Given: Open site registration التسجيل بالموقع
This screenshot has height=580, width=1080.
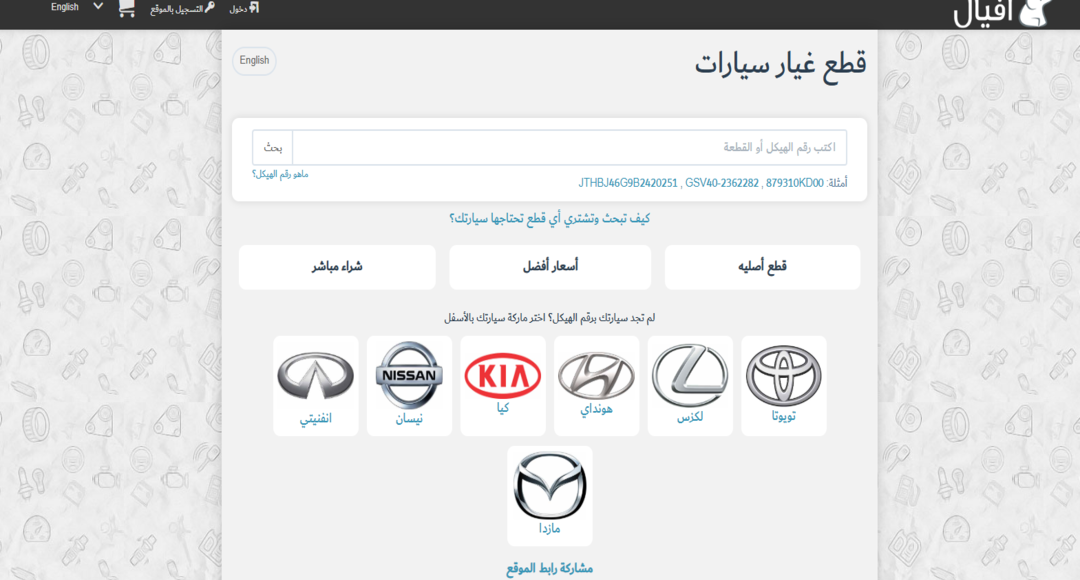Looking at the screenshot, I should point(183,8).
